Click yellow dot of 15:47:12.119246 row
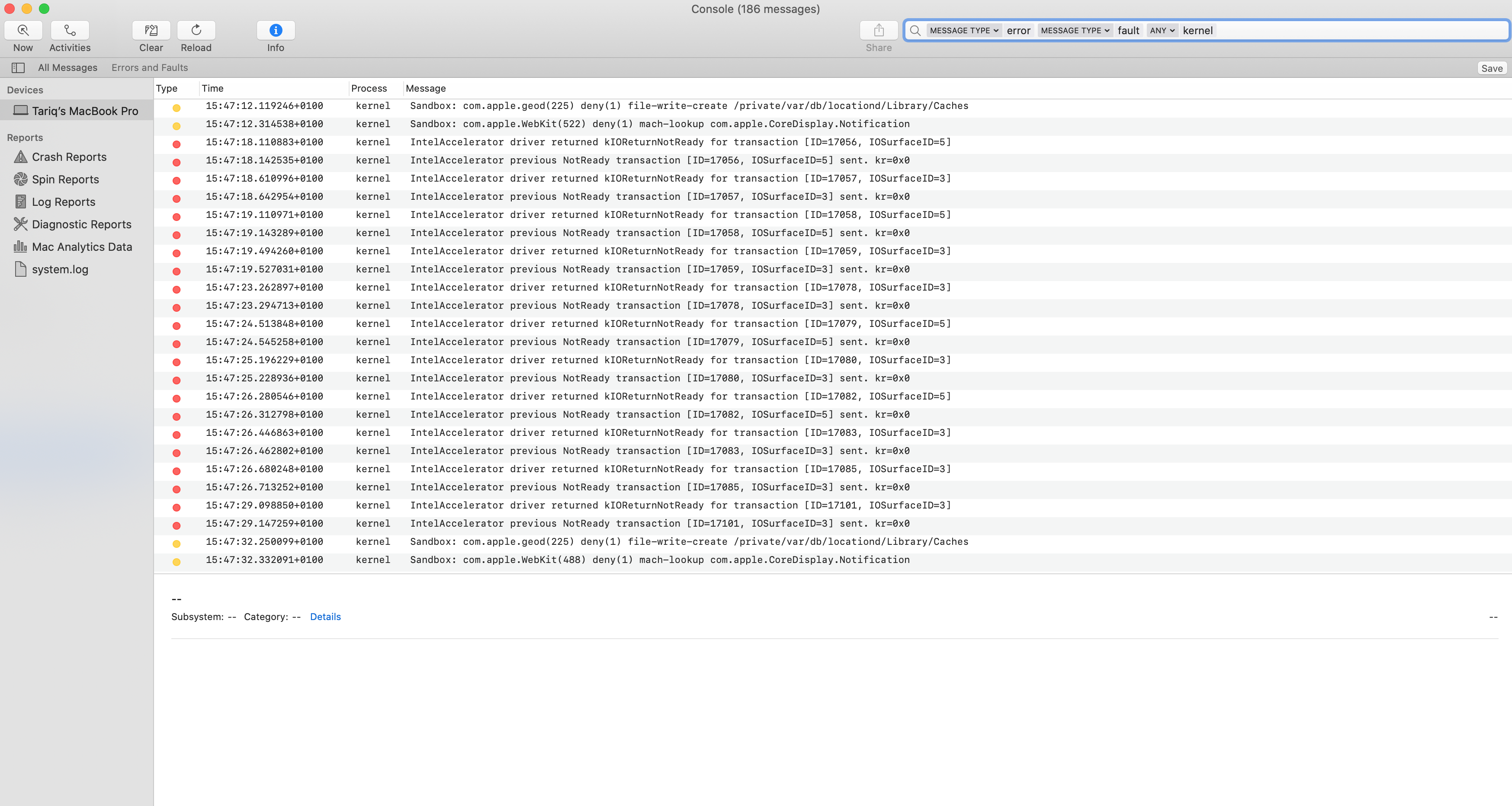Viewport: 1512px width, 806px height. (x=176, y=108)
